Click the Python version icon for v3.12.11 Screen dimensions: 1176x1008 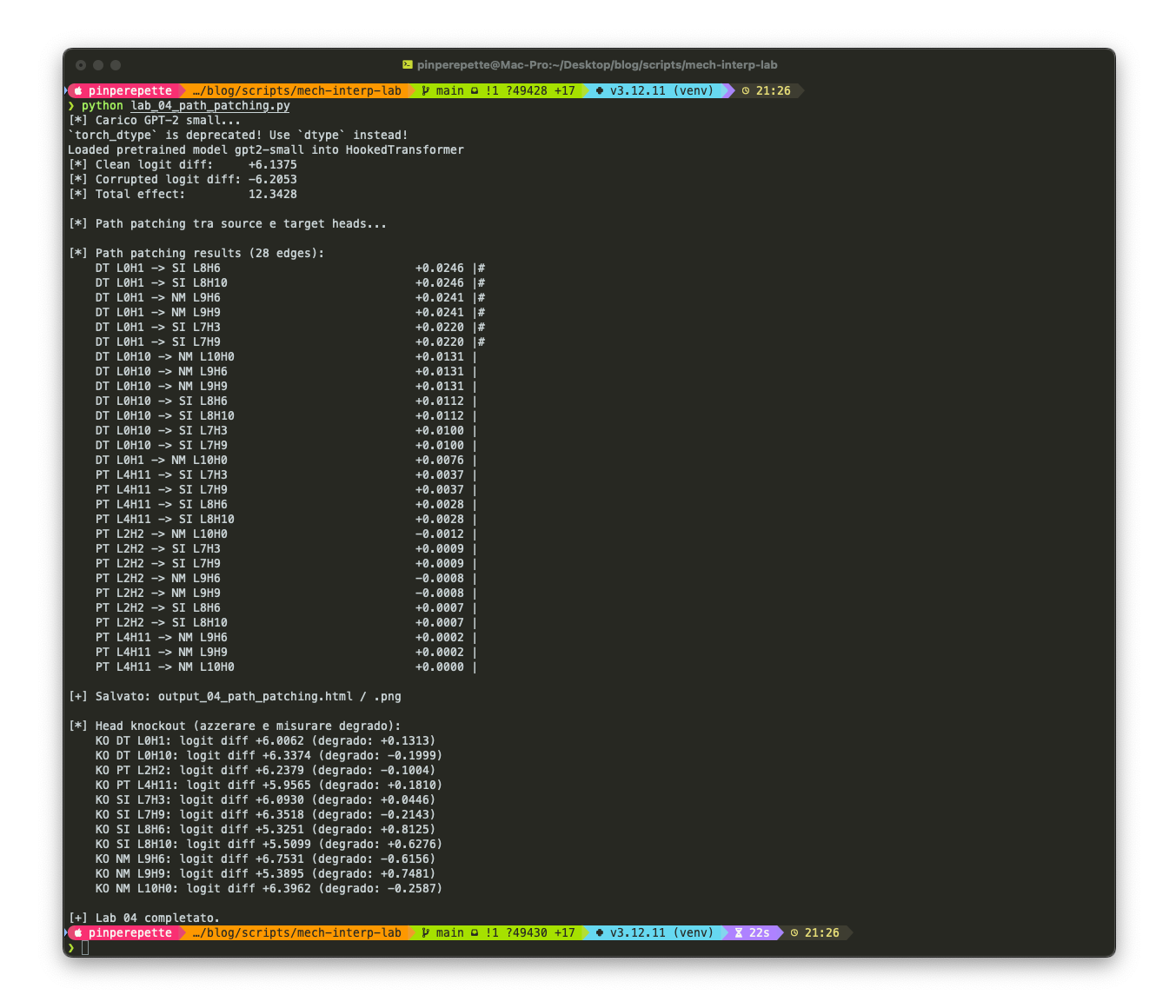pos(600,90)
